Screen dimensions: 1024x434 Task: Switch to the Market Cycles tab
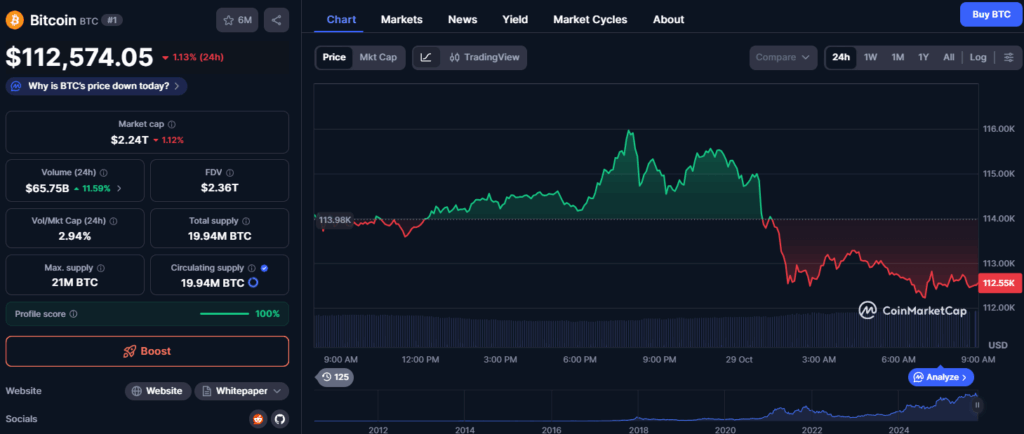click(590, 19)
